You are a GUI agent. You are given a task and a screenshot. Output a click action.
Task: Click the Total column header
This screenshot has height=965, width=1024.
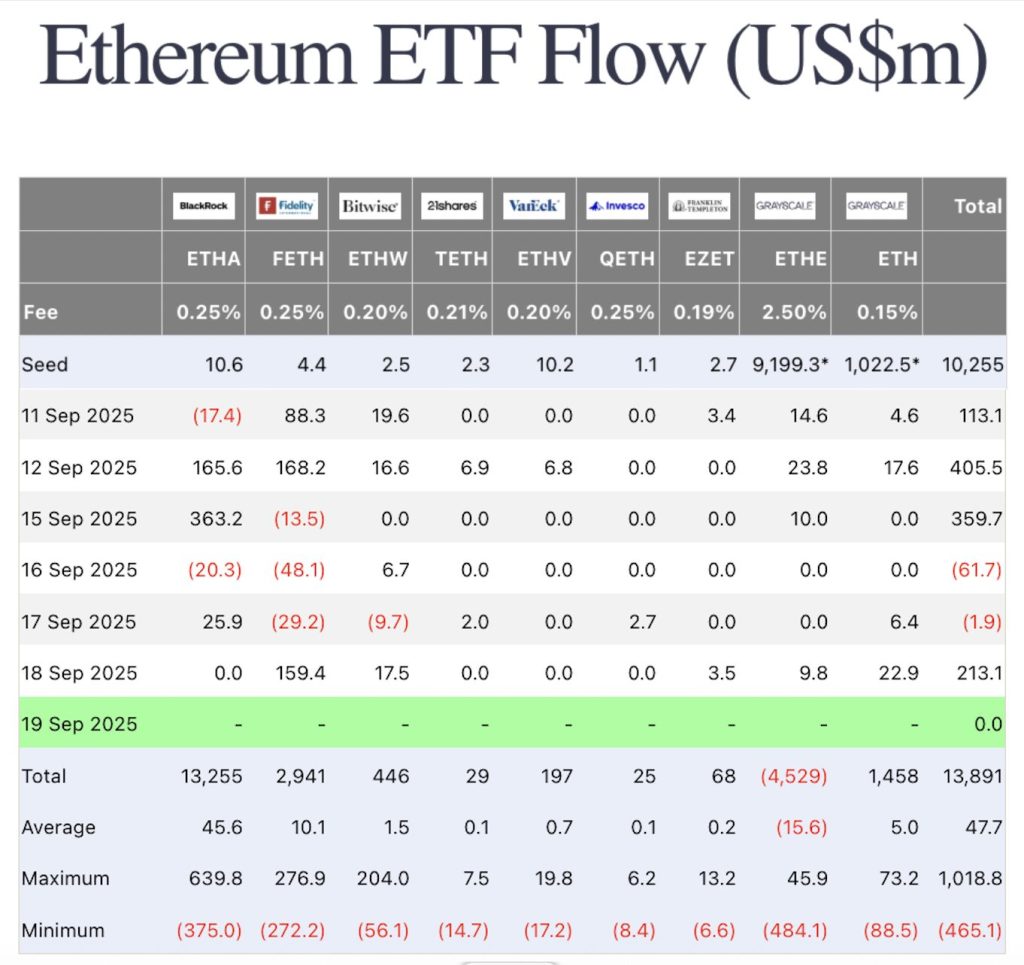click(977, 206)
